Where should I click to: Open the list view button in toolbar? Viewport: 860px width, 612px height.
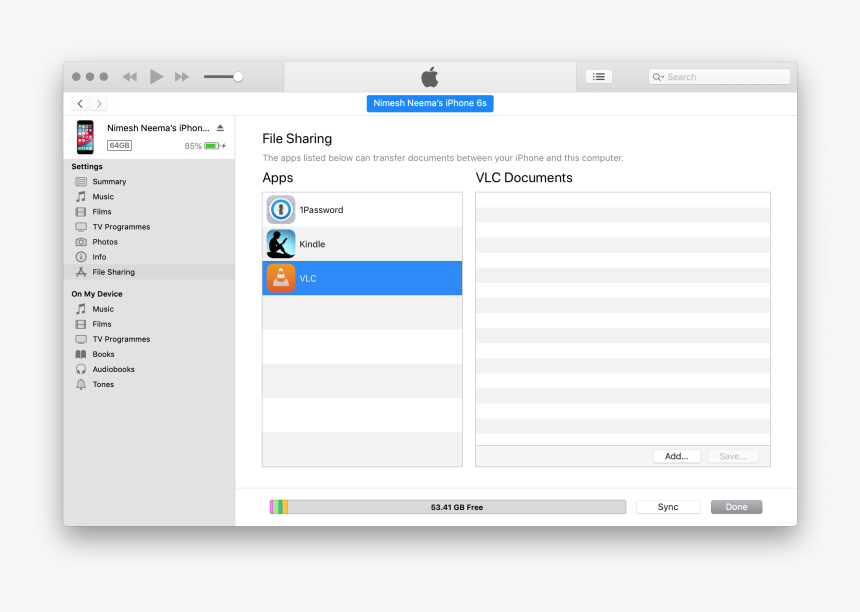[598, 77]
